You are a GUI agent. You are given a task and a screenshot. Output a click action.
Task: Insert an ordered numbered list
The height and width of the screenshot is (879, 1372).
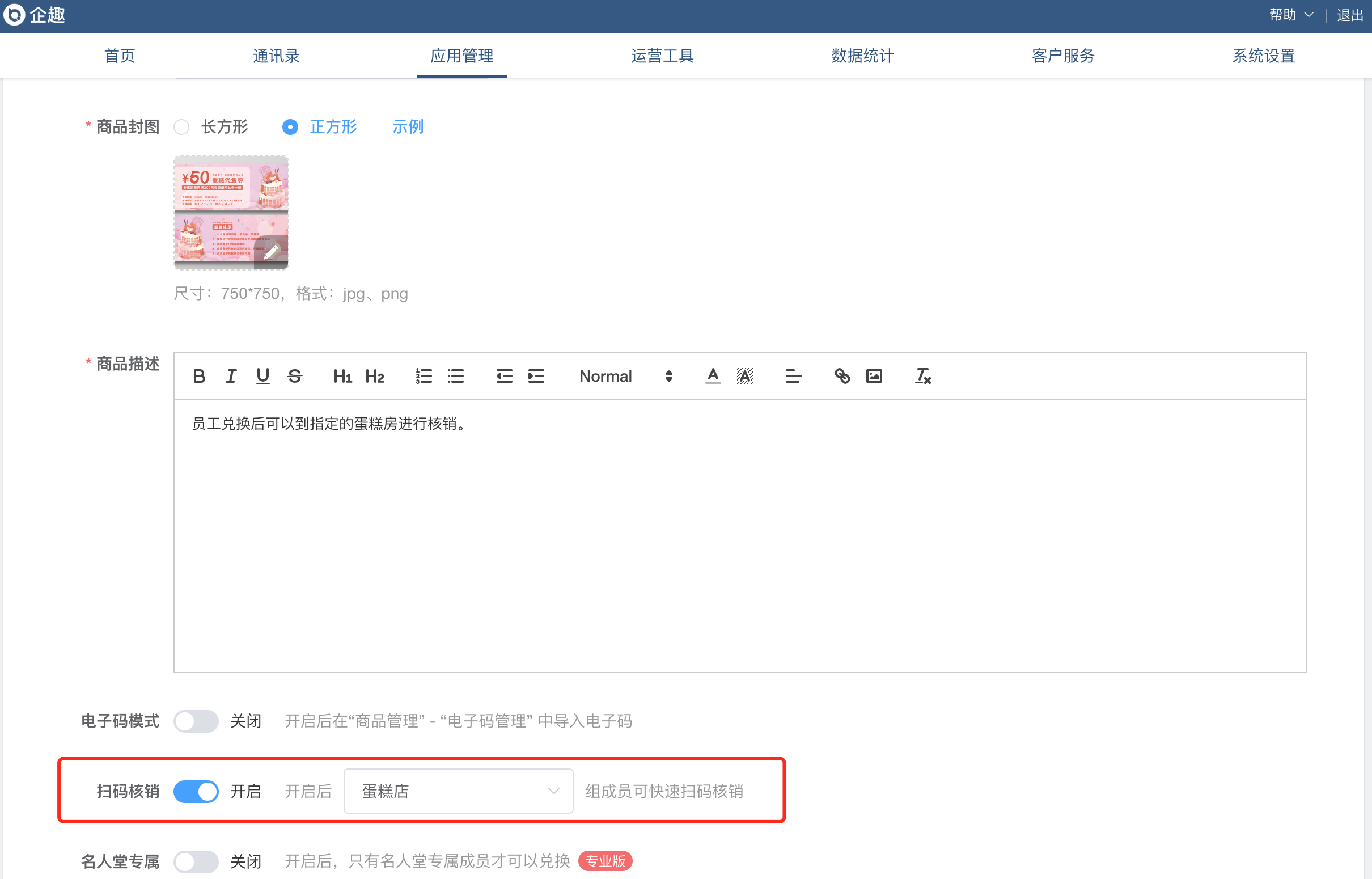(424, 376)
